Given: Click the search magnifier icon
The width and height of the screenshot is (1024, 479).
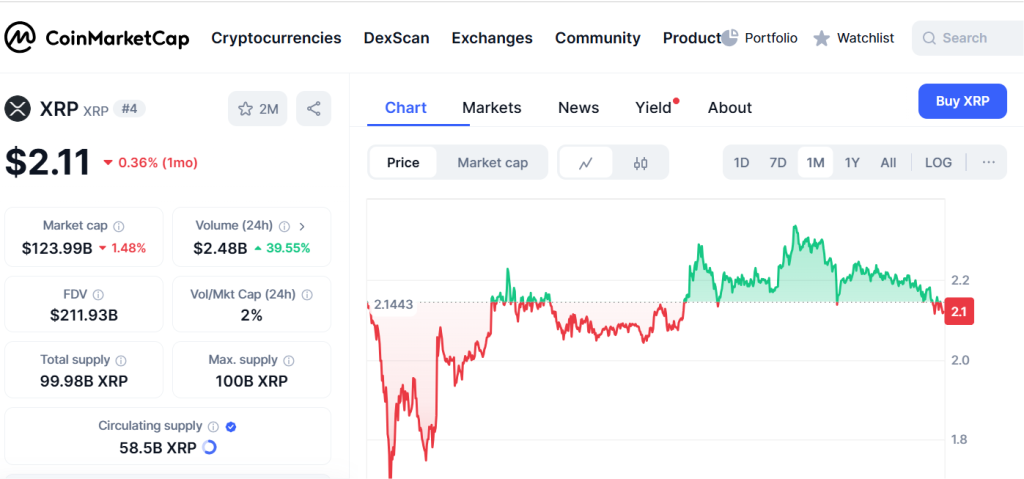Looking at the screenshot, I should tap(929, 38).
